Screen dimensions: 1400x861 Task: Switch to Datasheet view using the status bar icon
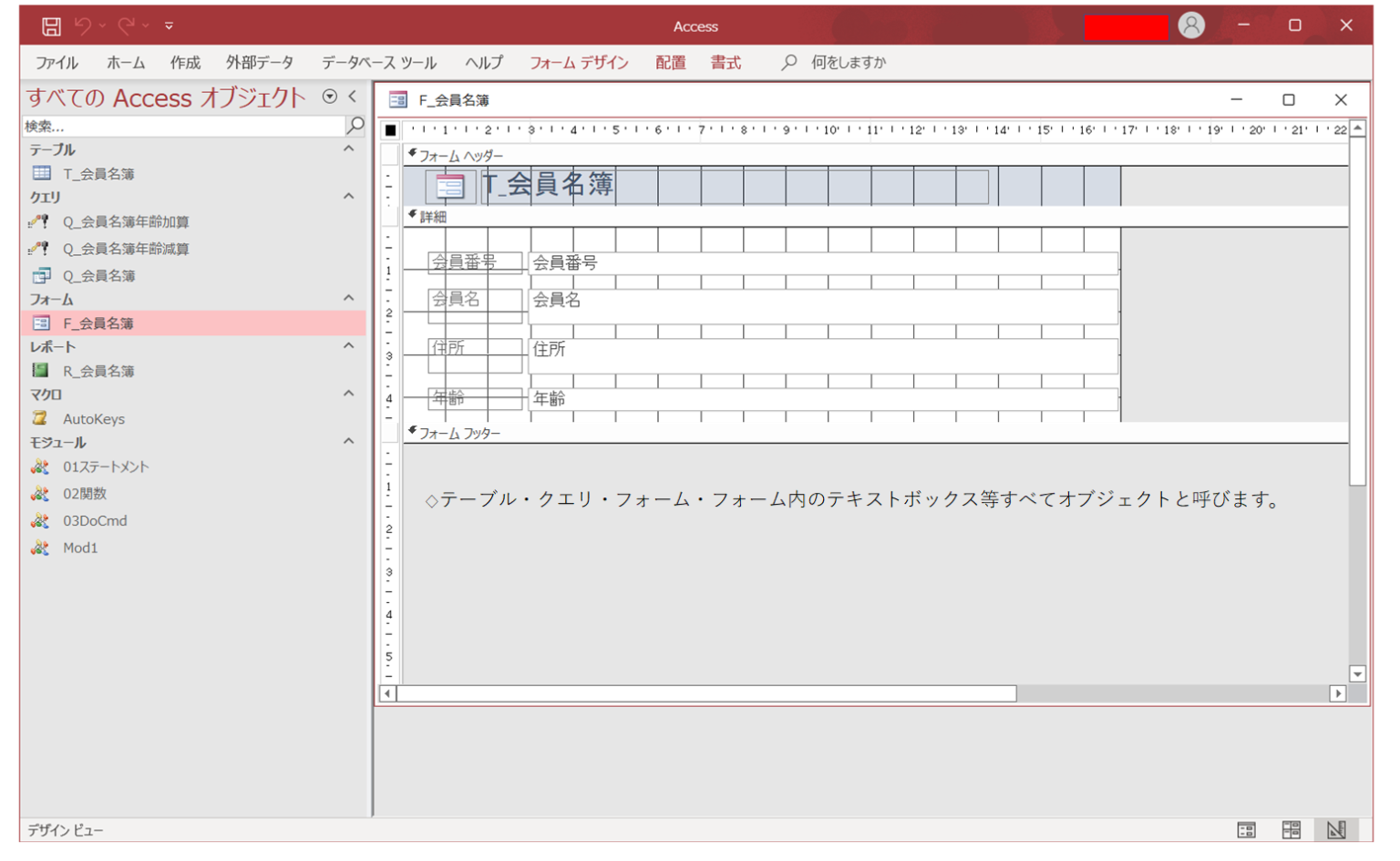1292,830
